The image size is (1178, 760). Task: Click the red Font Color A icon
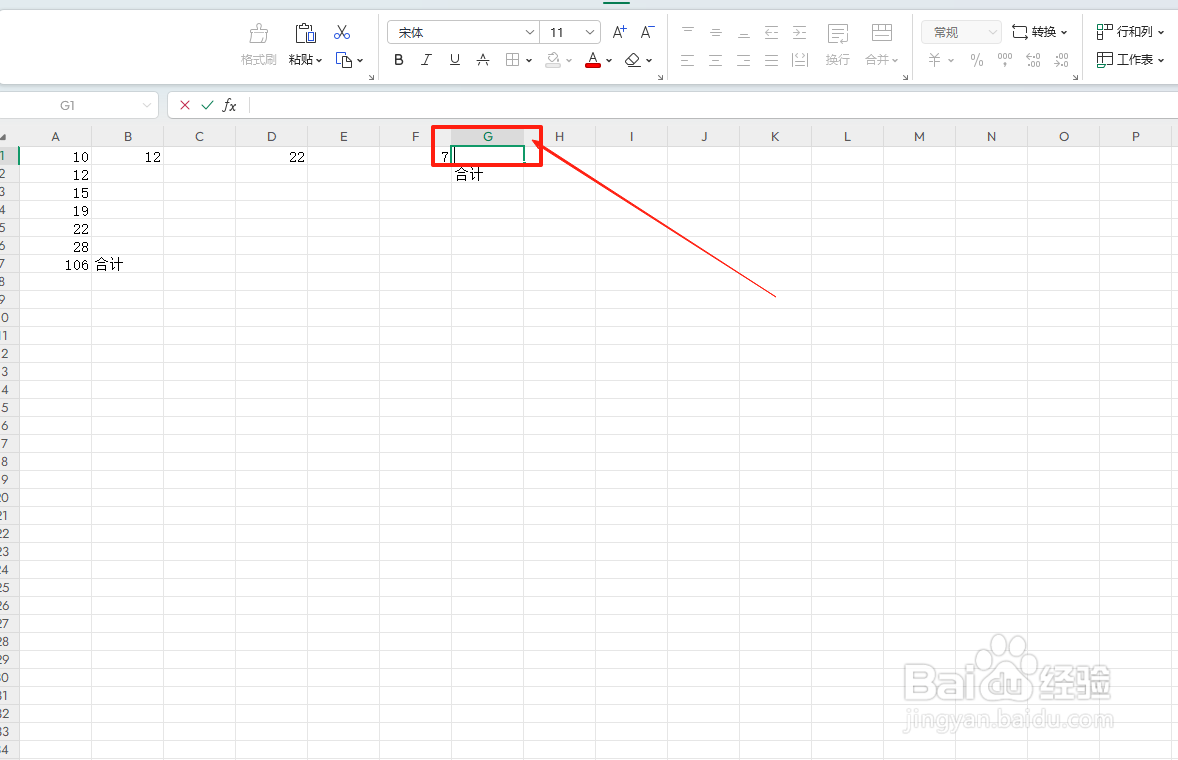[x=593, y=59]
